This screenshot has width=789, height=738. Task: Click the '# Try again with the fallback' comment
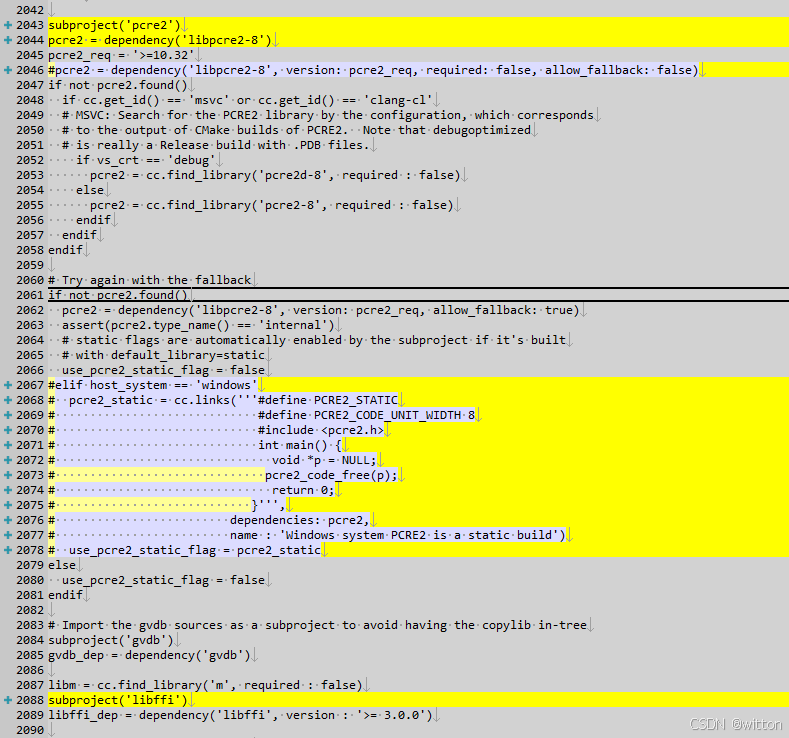[149, 280]
